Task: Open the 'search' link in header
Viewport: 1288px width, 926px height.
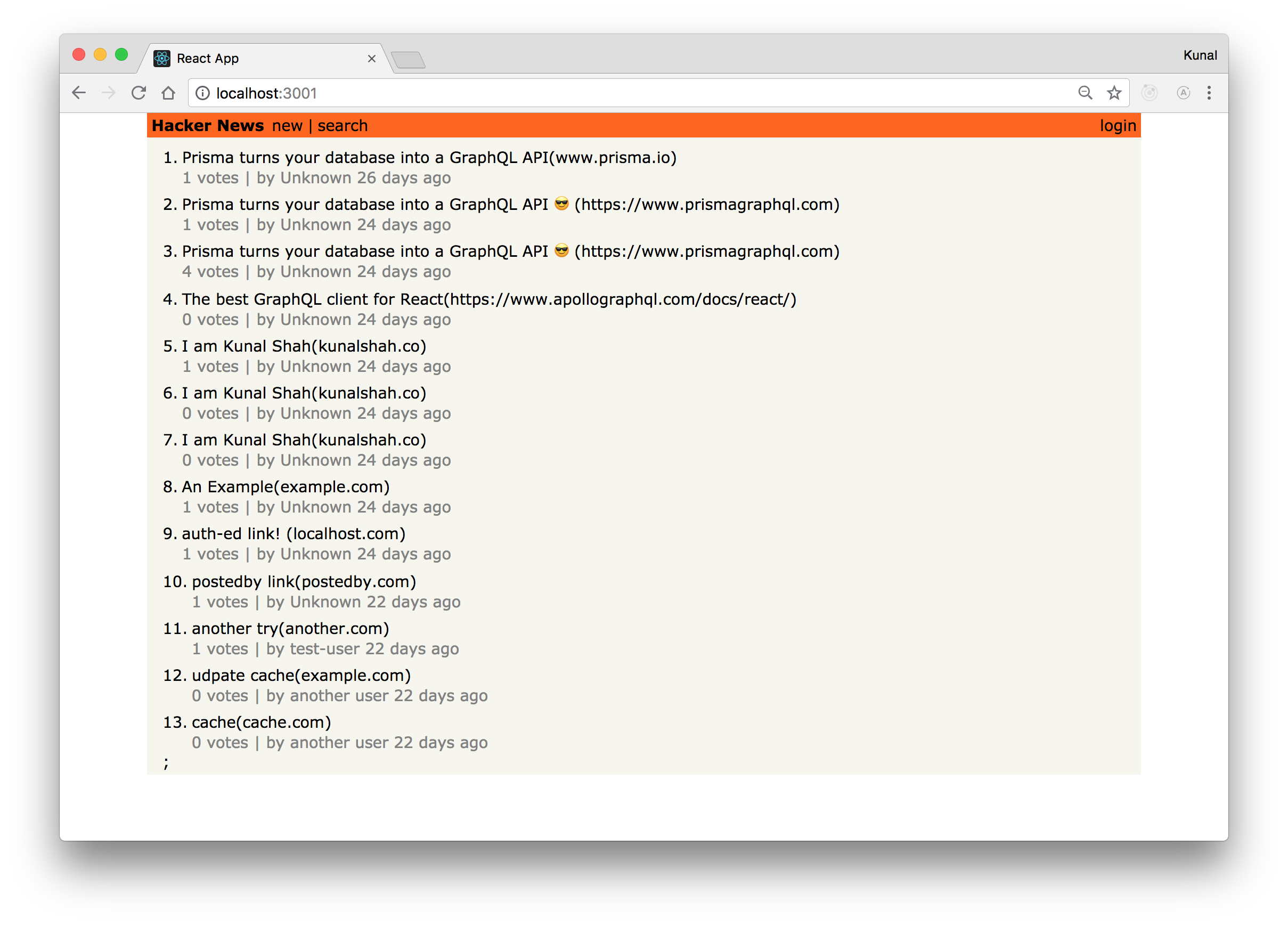Action: [x=343, y=126]
